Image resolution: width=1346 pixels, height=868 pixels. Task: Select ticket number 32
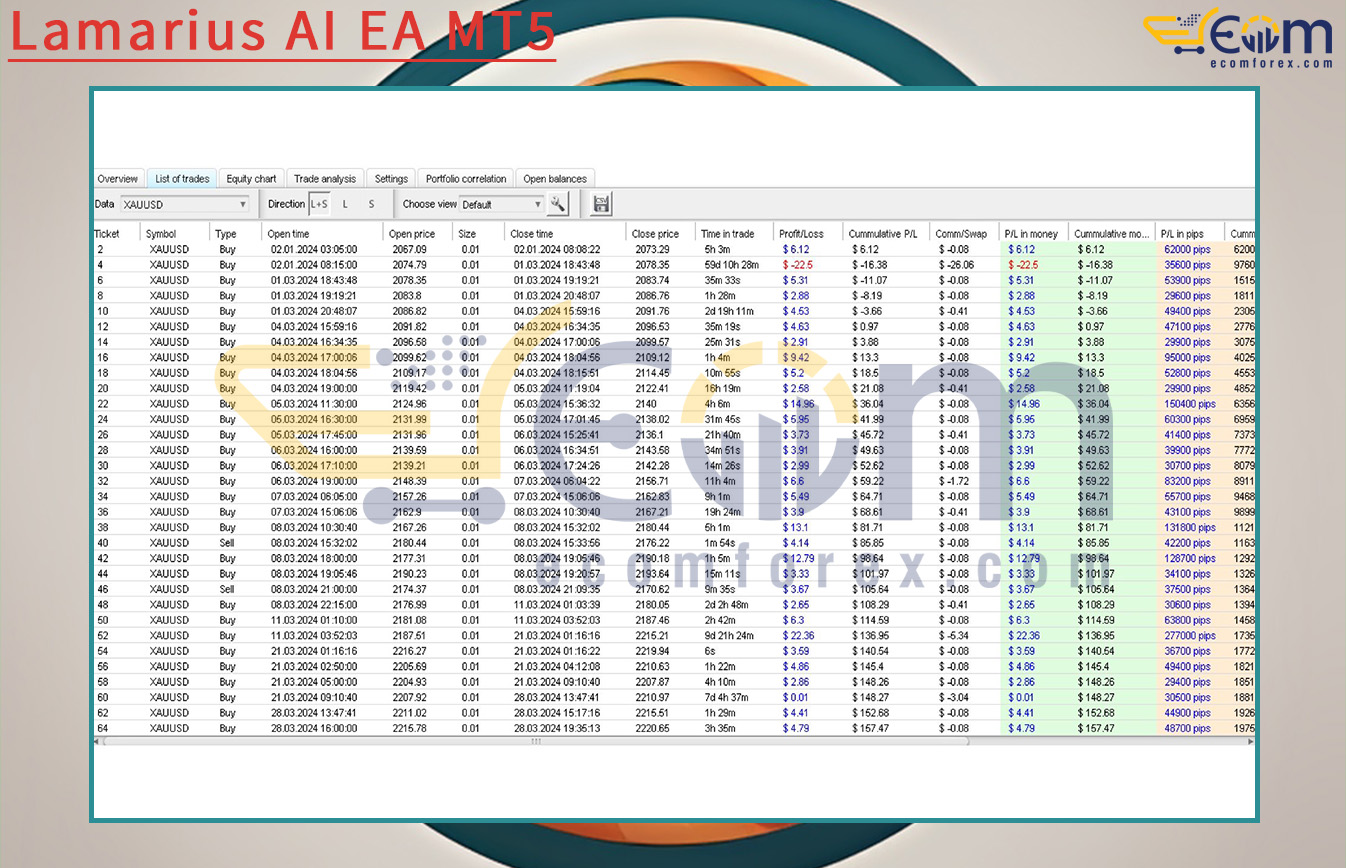(102, 481)
